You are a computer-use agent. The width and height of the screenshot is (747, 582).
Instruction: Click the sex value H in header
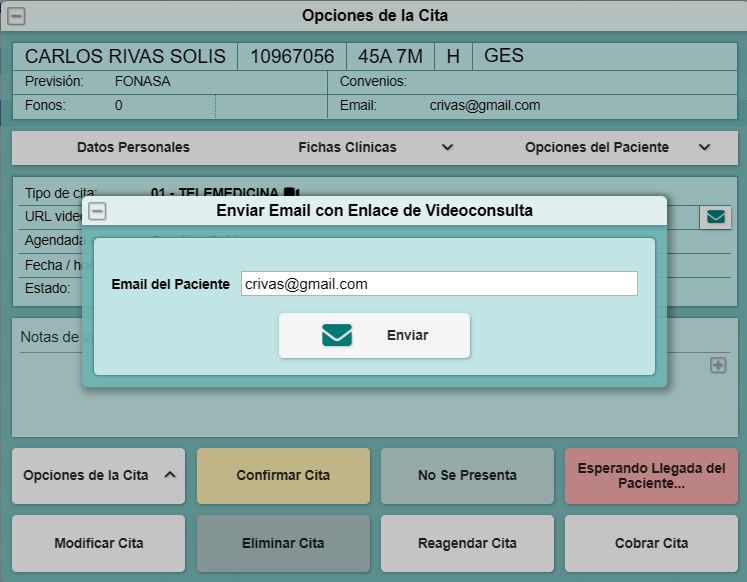pyautogui.click(x=453, y=56)
